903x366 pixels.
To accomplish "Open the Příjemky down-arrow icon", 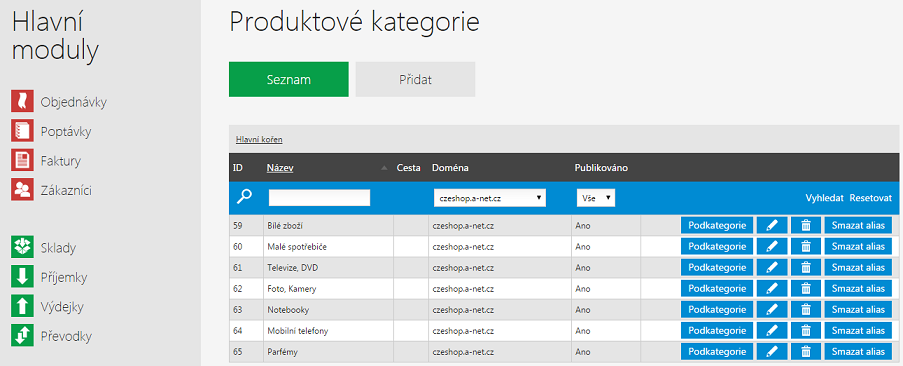I will 22,277.
